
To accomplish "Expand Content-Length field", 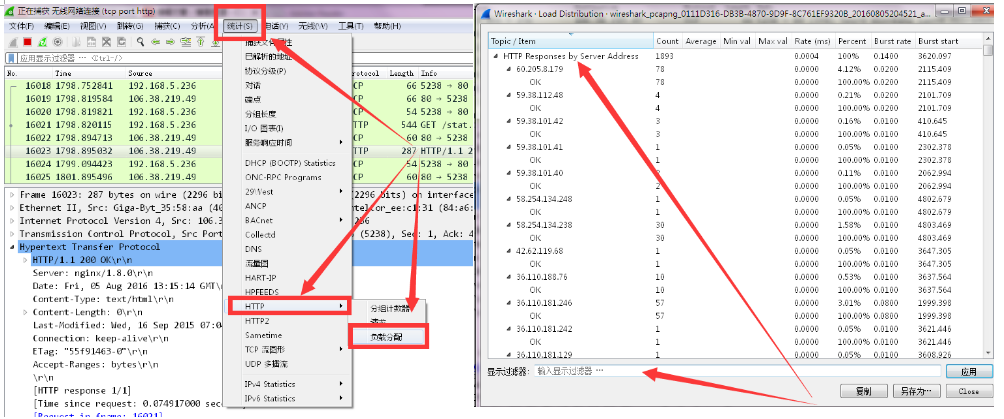I will click(25, 312).
